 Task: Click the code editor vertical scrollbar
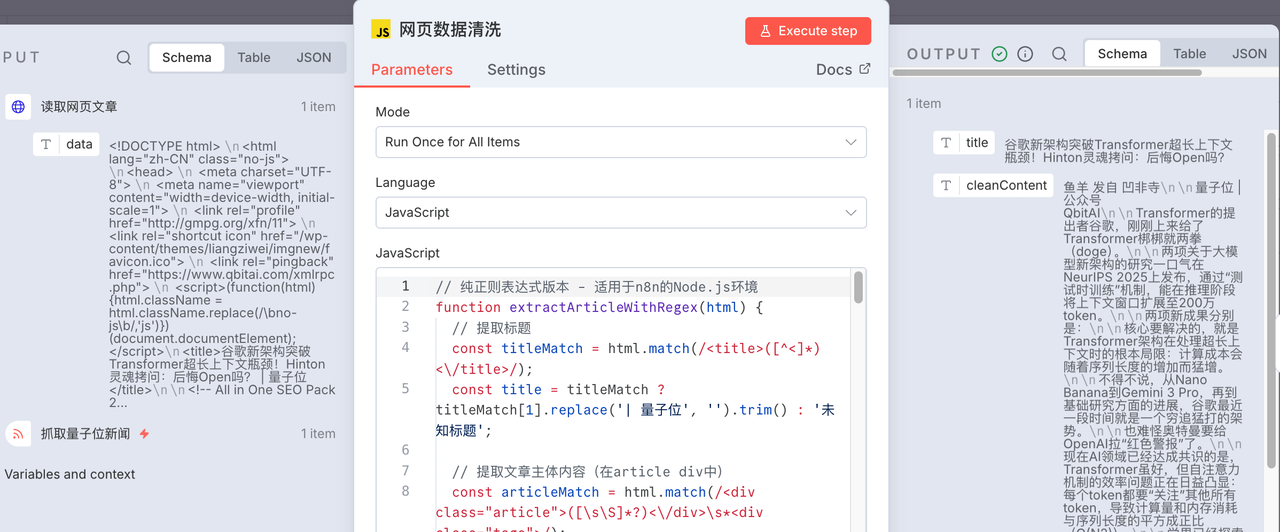858,287
